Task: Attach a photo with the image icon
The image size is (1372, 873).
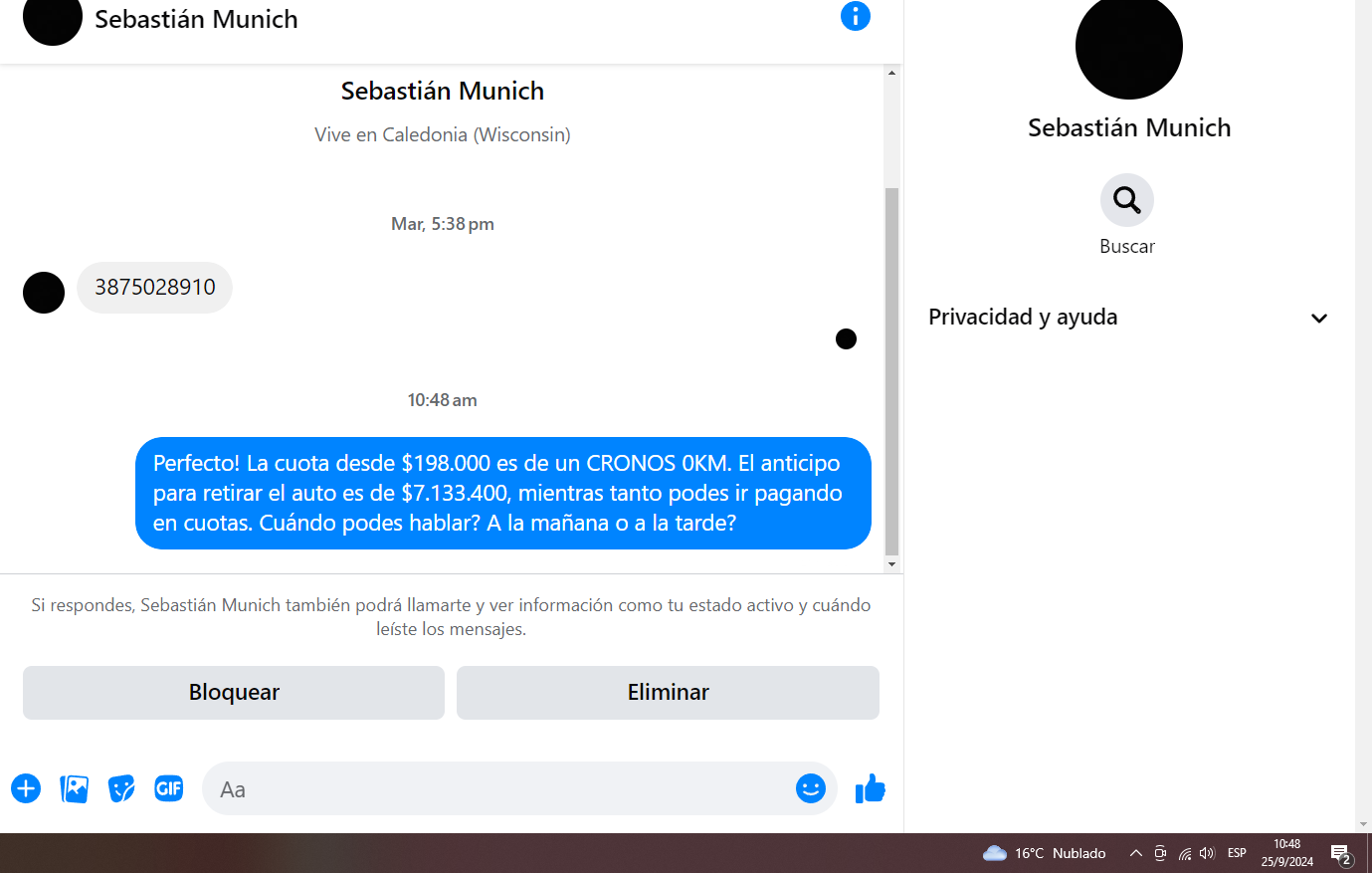Action: point(75,789)
